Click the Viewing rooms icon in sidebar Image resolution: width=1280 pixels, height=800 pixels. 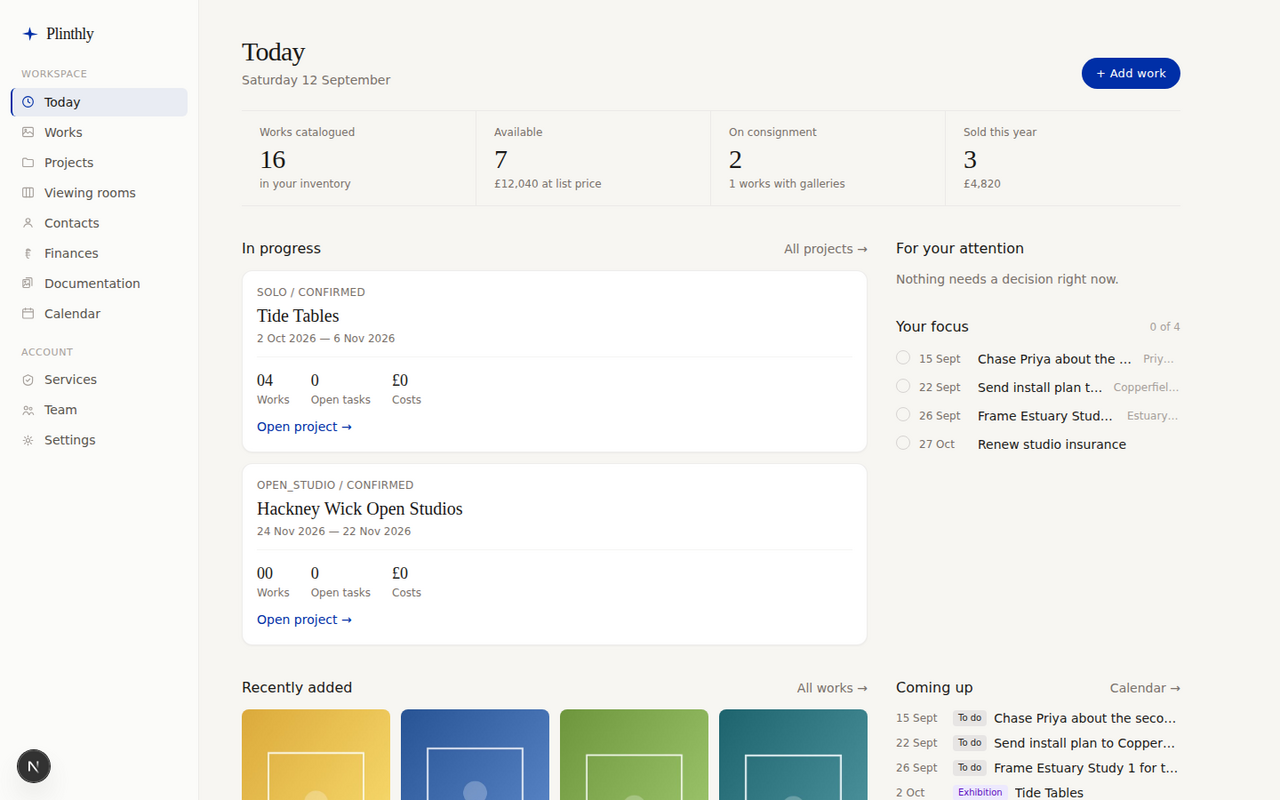pos(28,192)
